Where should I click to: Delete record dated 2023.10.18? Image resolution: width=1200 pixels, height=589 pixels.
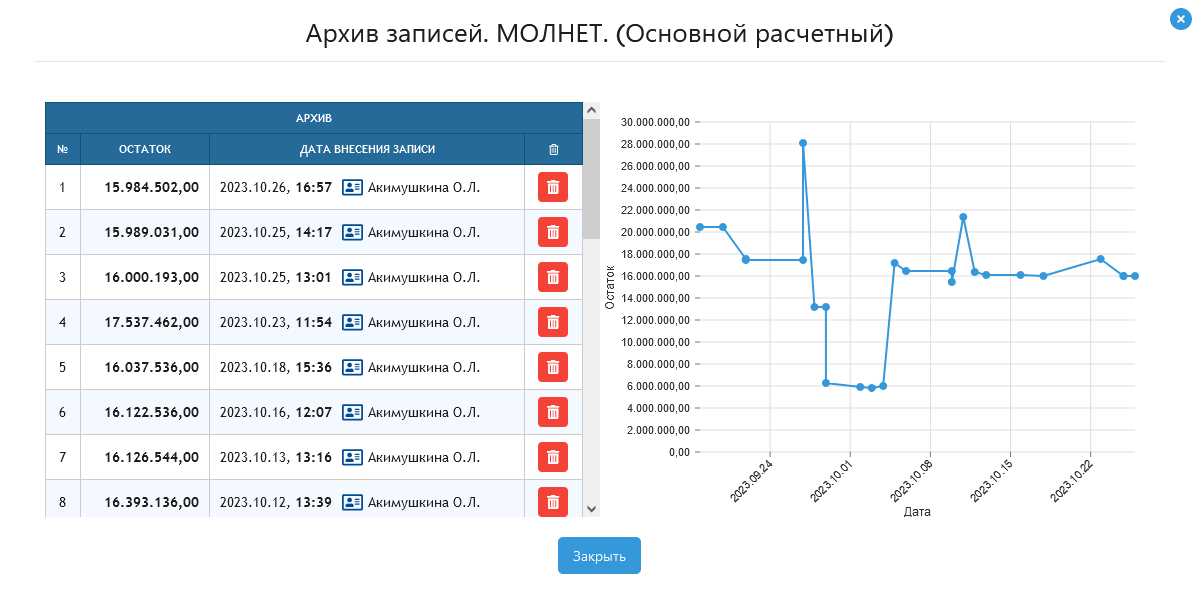pyautogui.click(x=553, y=367)
